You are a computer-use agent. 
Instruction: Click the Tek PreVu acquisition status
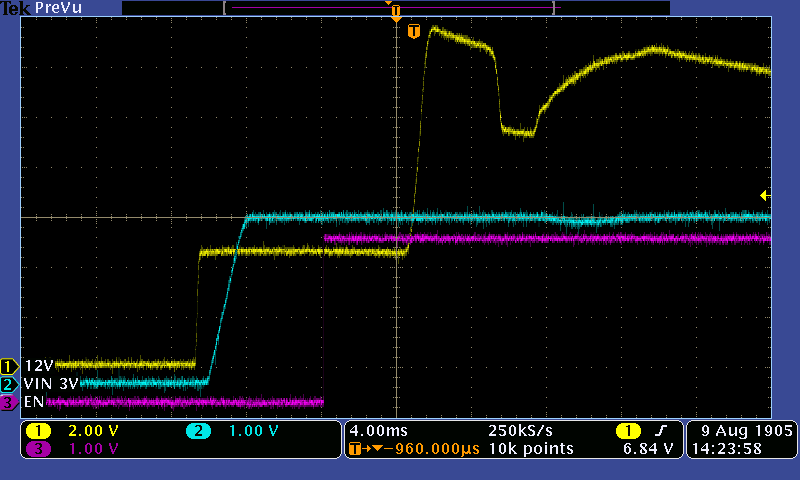click(x=41, y=8)
